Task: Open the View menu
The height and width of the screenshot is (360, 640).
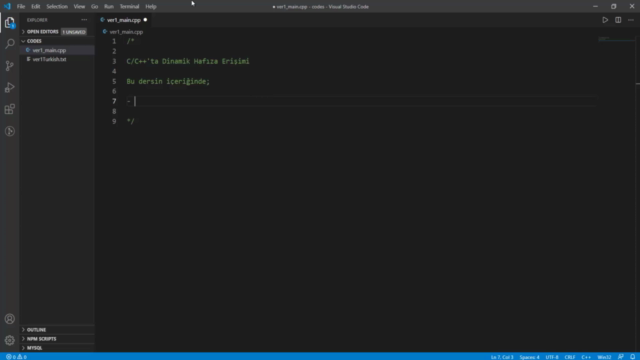Action: click(79, 7)
